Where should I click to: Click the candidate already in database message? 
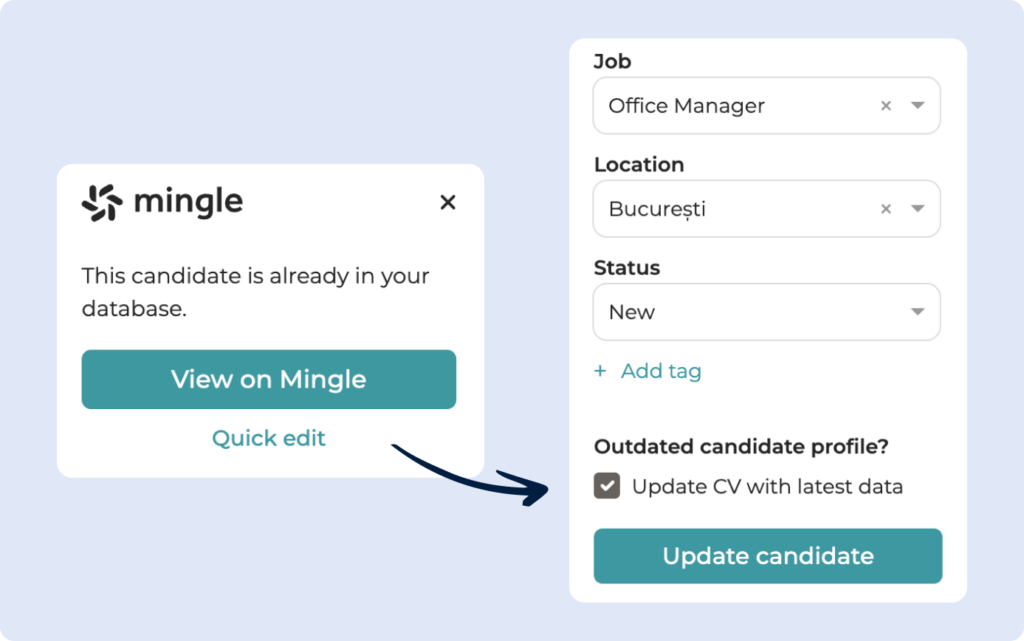(255, 292)
